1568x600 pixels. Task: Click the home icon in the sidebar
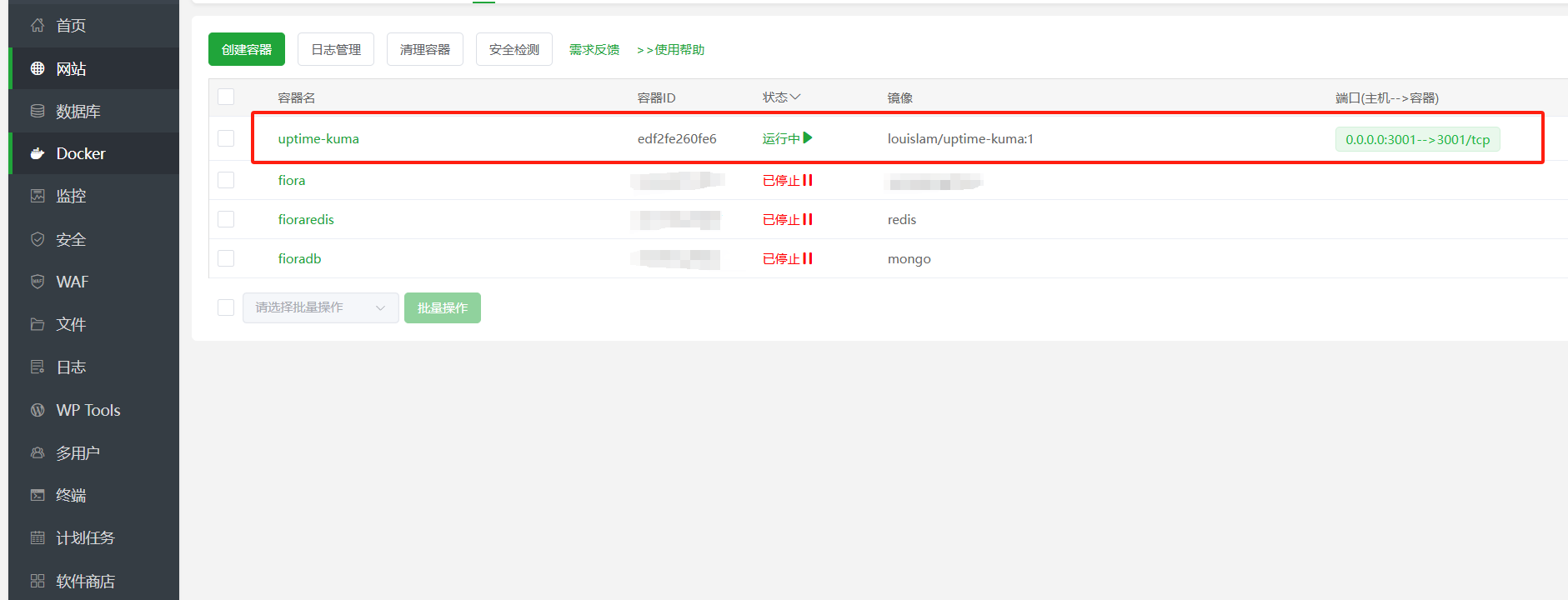38,26
